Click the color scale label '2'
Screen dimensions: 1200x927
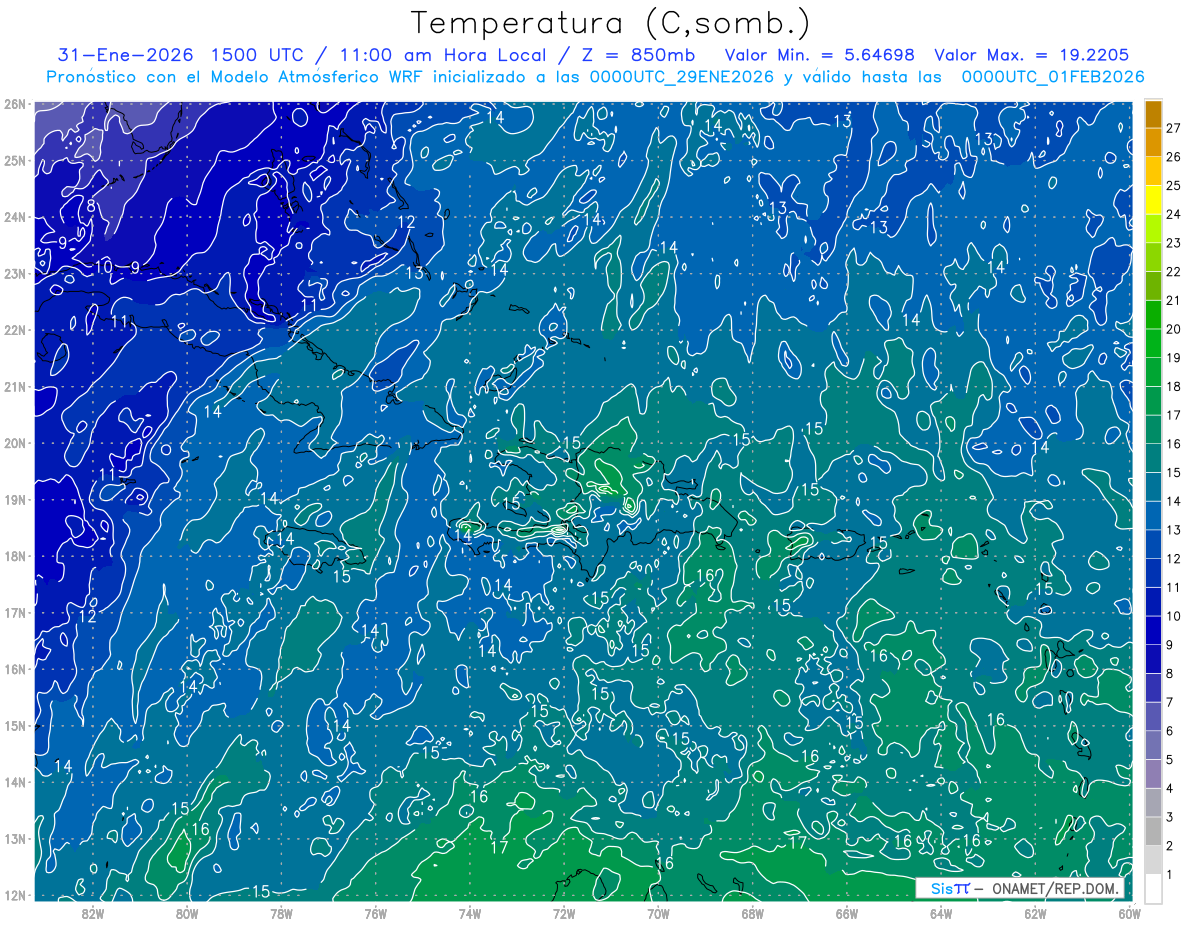pyautogui.click(x=1170, y=846)
